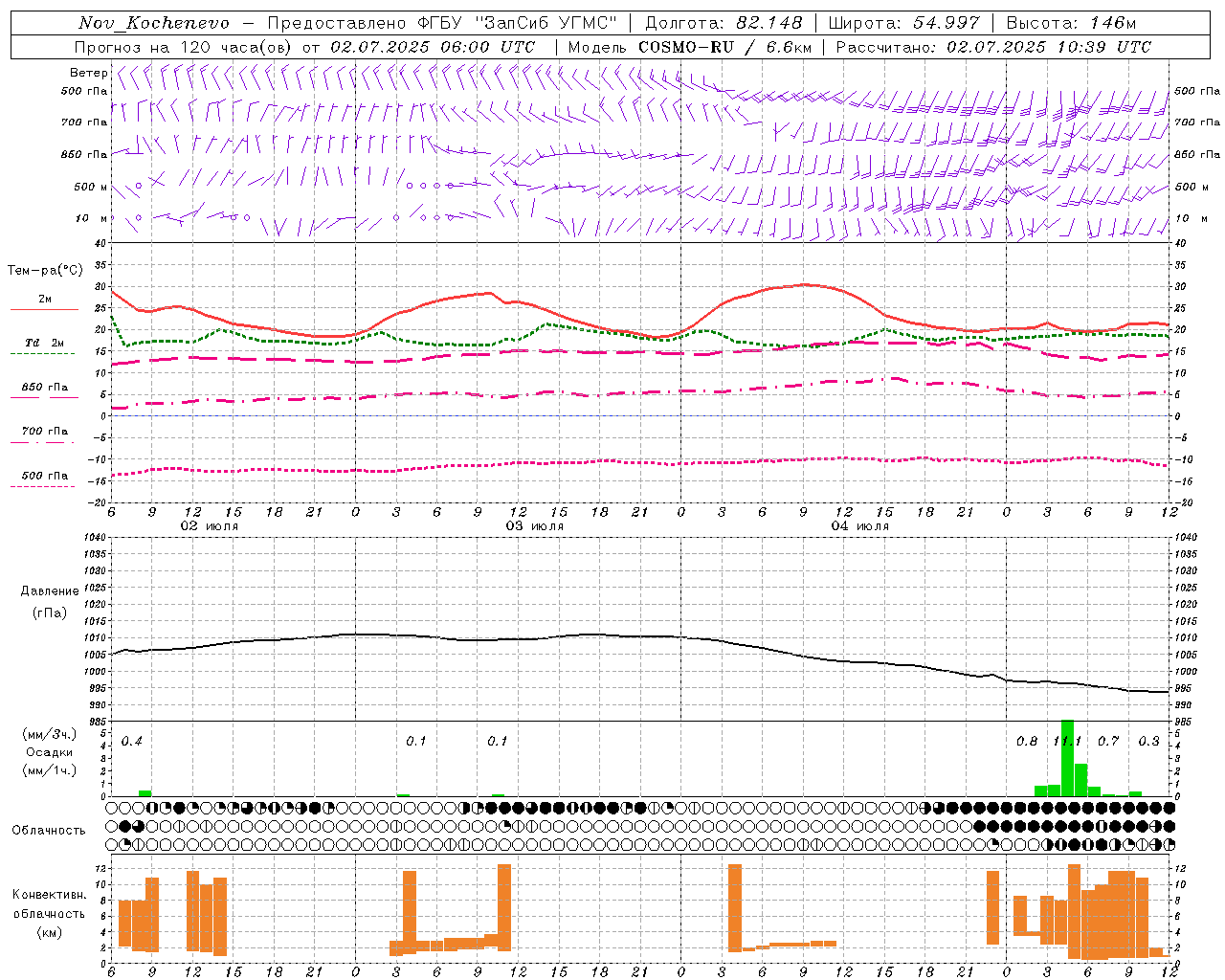1225x980 pixels.
Task: Click the '0.3' precipitation value
Action: click(x=1148, y=742)
